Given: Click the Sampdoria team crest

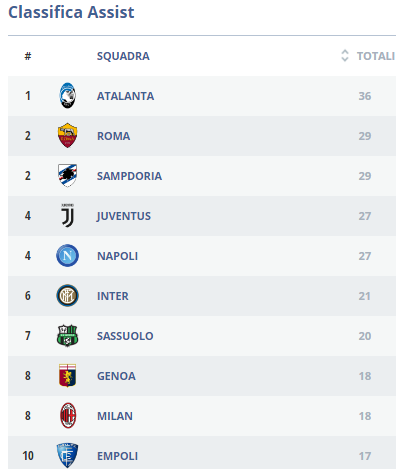Looking at the screenshot, I should (67, 175).
